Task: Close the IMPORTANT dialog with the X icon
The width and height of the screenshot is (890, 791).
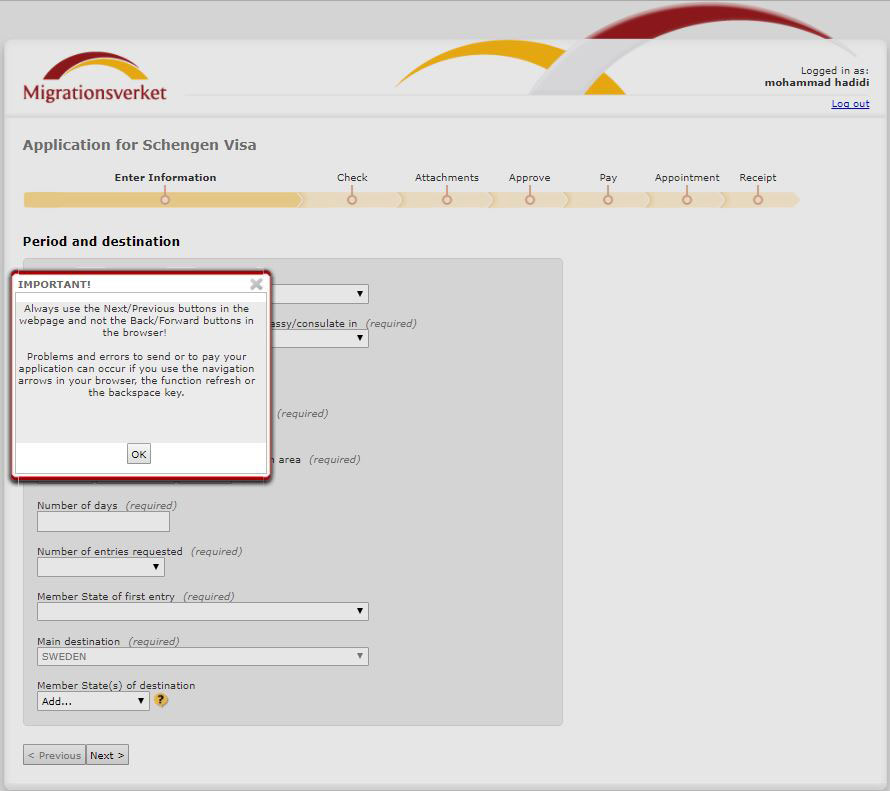Action: (x=256, y=284)
